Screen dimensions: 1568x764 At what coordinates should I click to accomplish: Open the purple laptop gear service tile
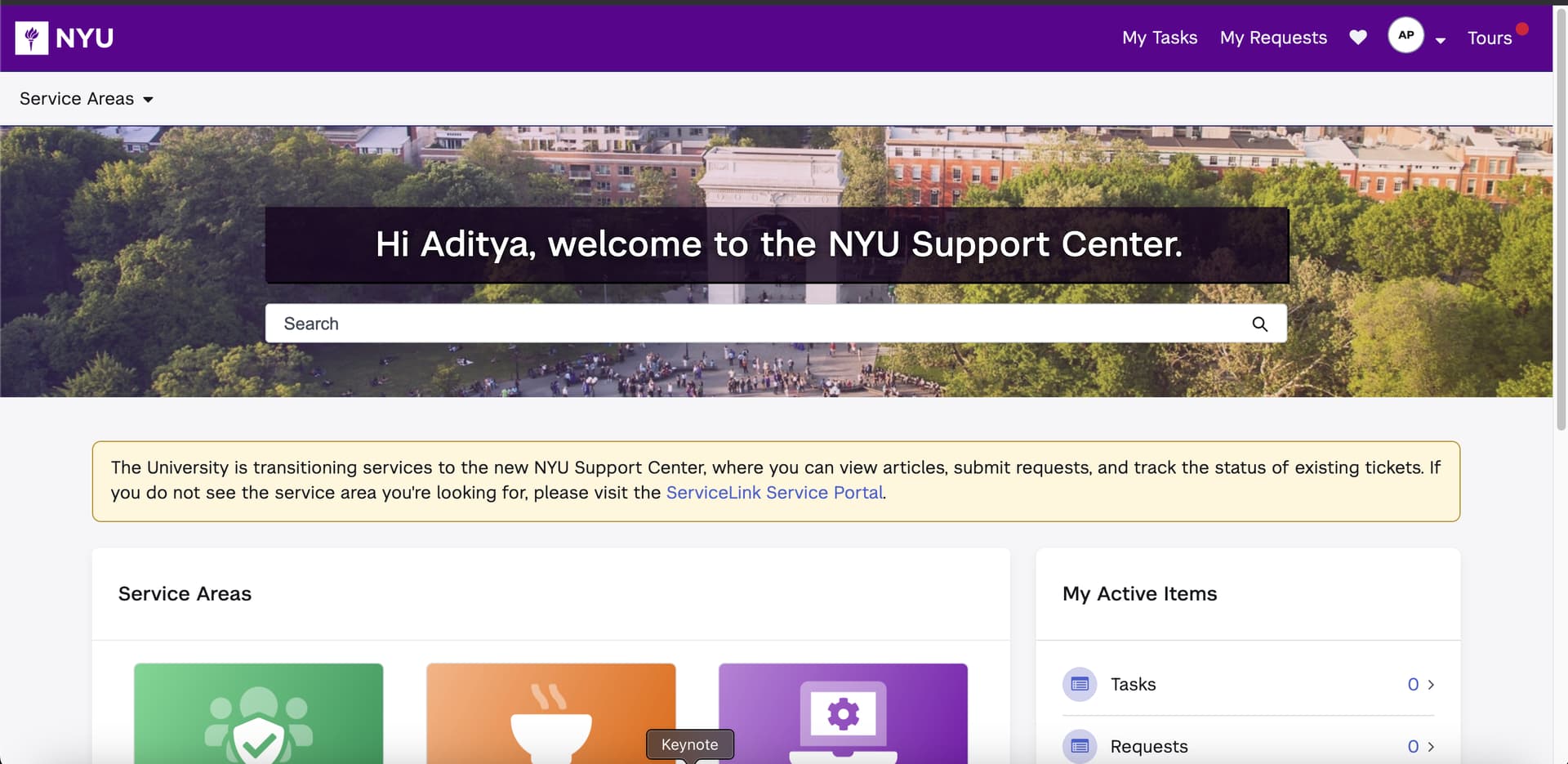(843, 713)
